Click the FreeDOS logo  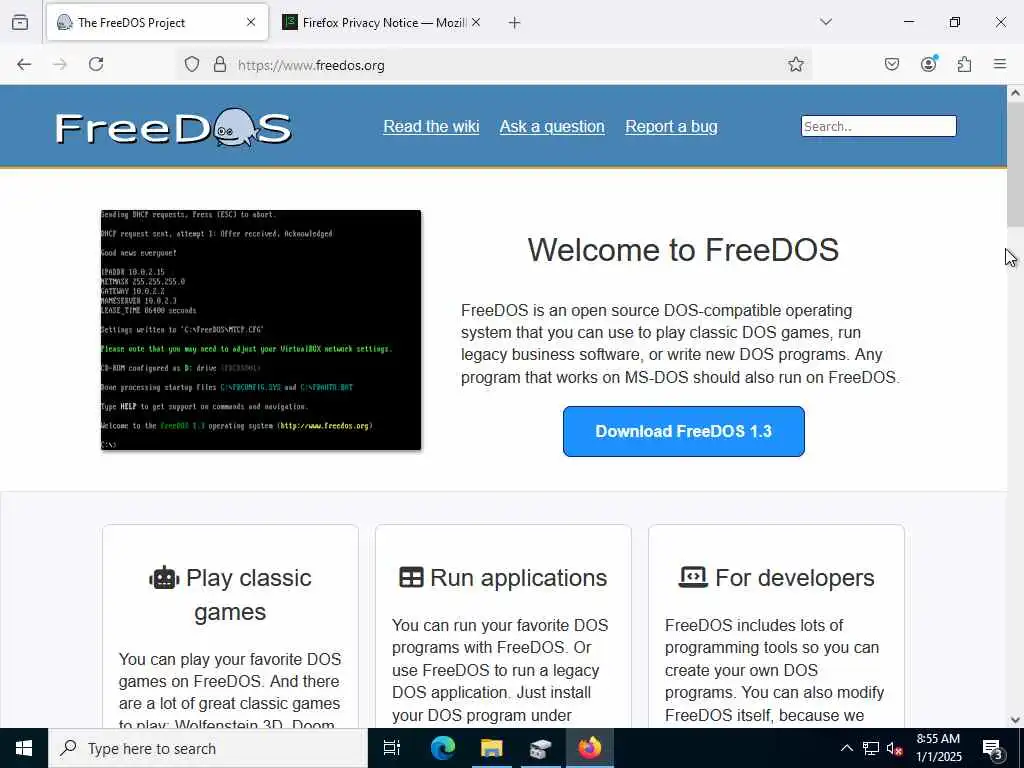pos(173,127)
